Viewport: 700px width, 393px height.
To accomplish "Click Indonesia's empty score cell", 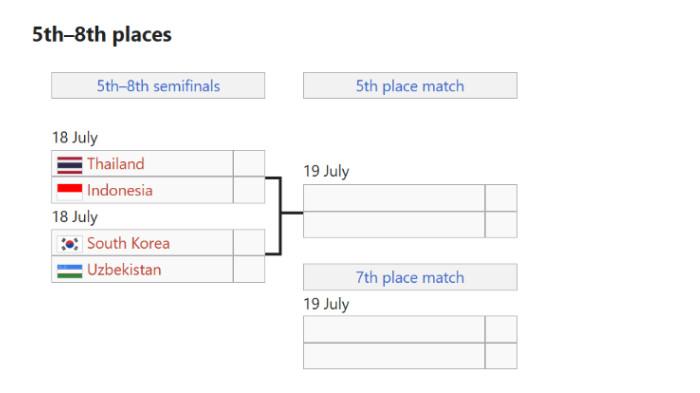I will coord(249,190).
